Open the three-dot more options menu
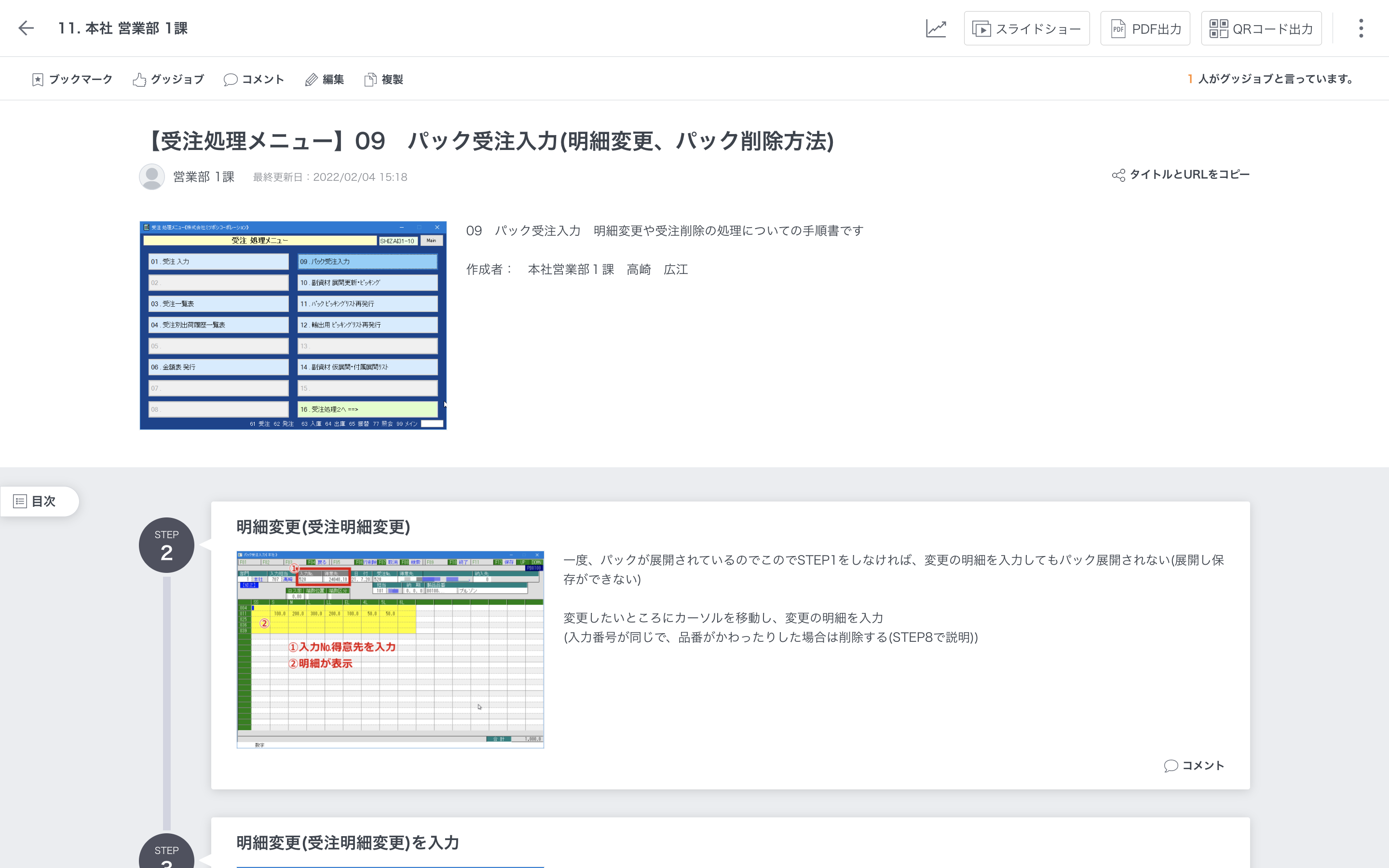The height and width of the screenshot is (868, 1389). point(1361,28)
